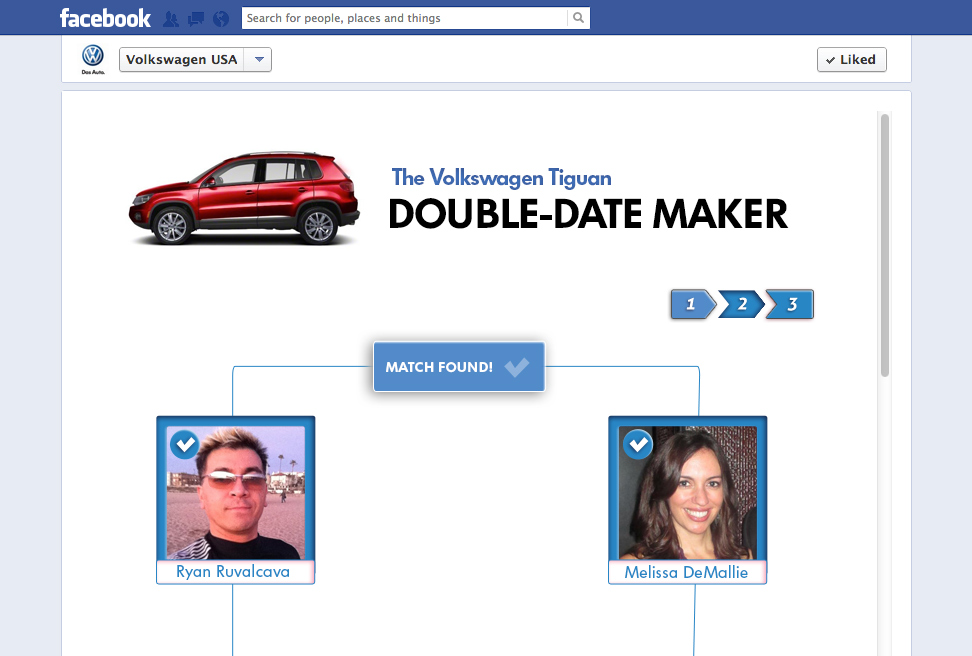Open the notifications globe icon
Viewport: 972px width, 656px height.
click(221, 19)
